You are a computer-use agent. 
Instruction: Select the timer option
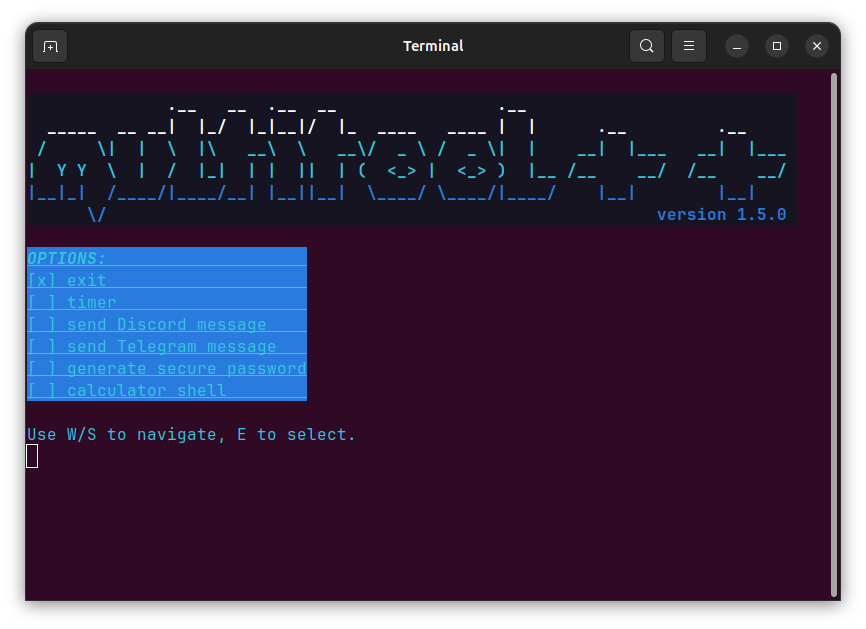coord(92,302)
